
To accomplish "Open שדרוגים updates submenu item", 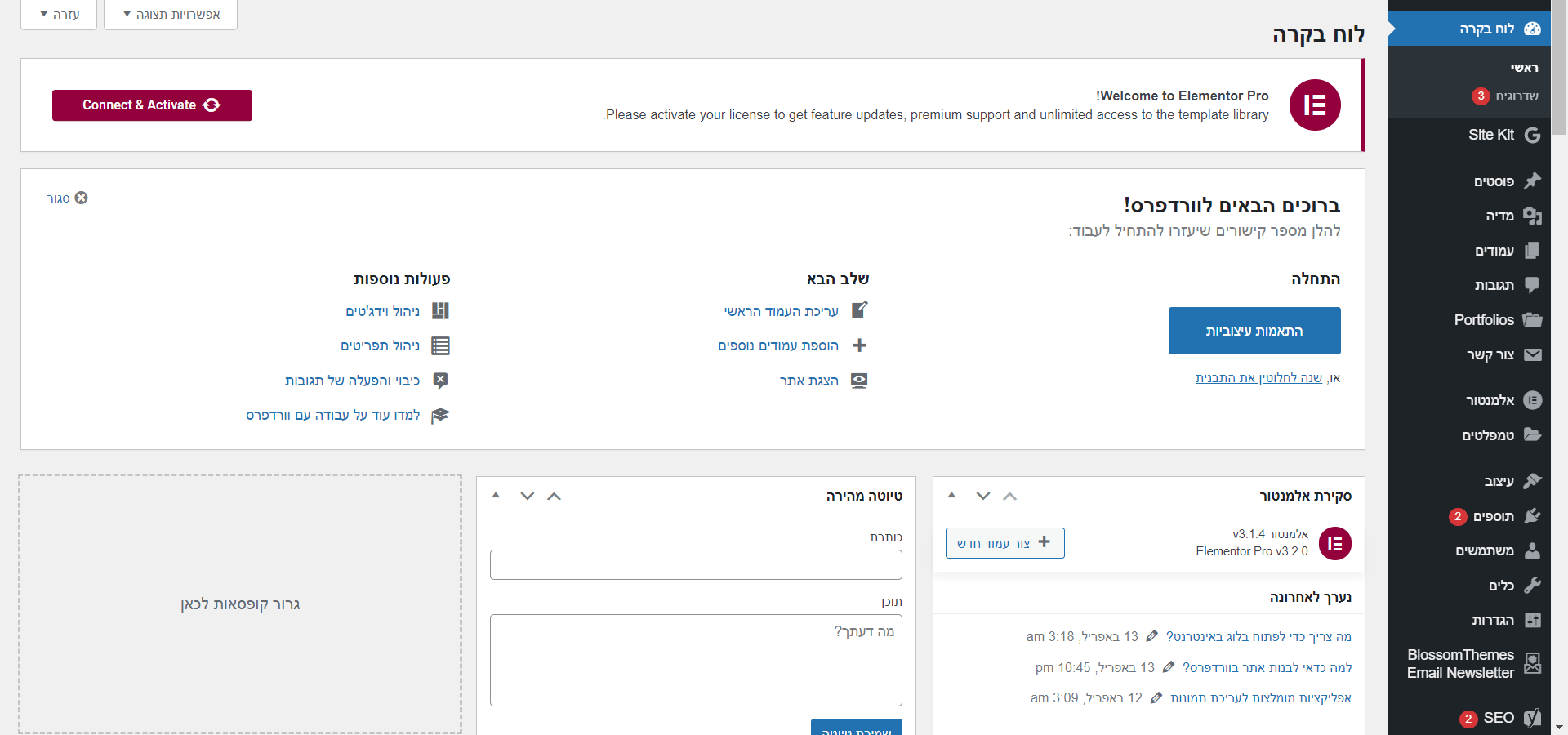I will [x=1517, y=96].
